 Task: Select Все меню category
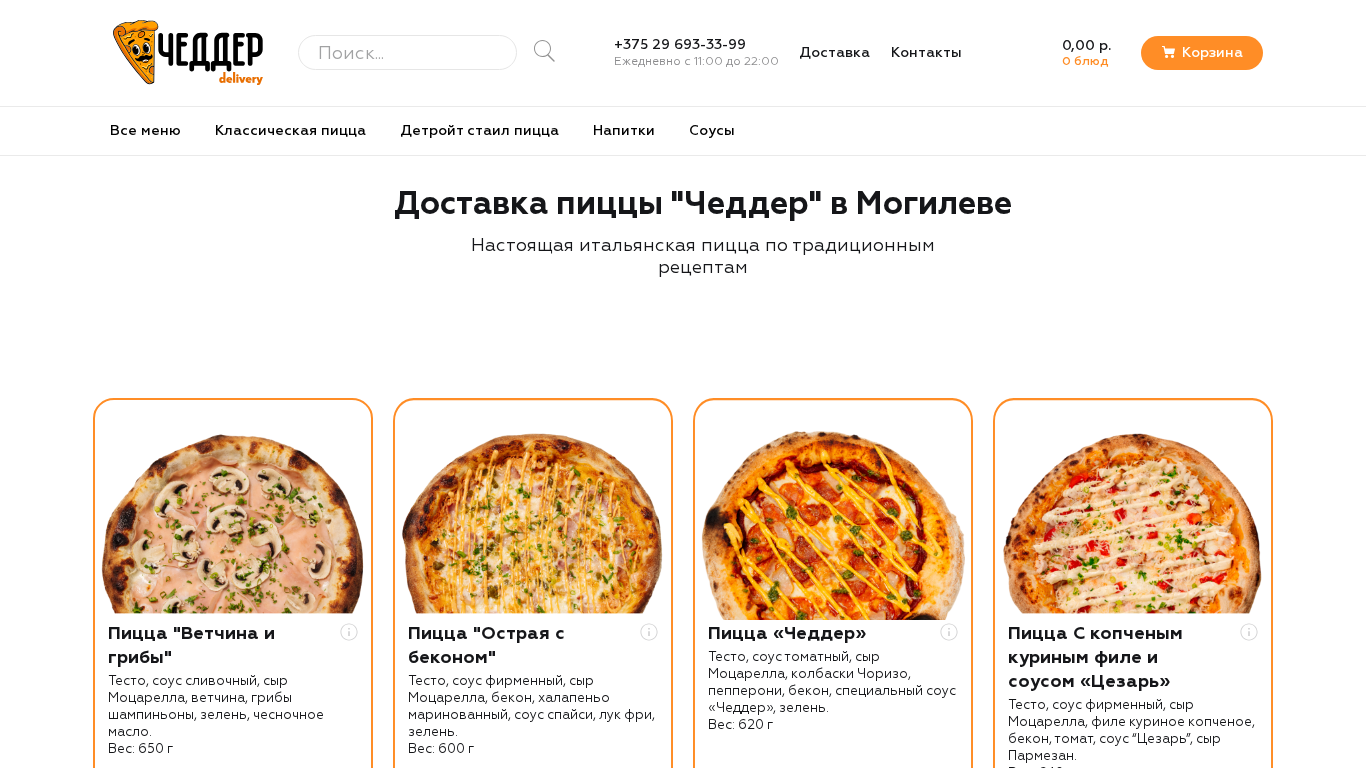pos(145,131)
